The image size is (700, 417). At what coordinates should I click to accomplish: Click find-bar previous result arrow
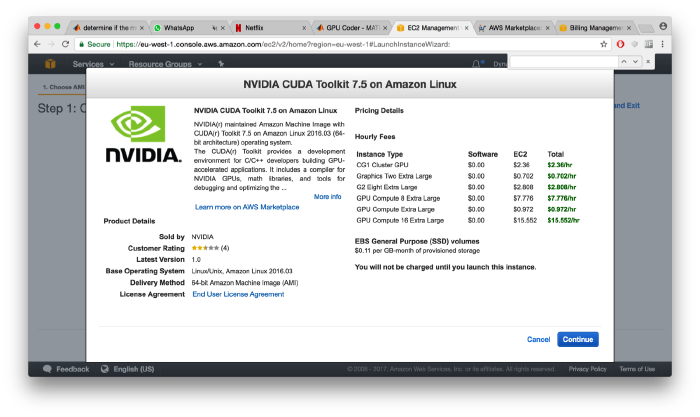tap(624, 62)
